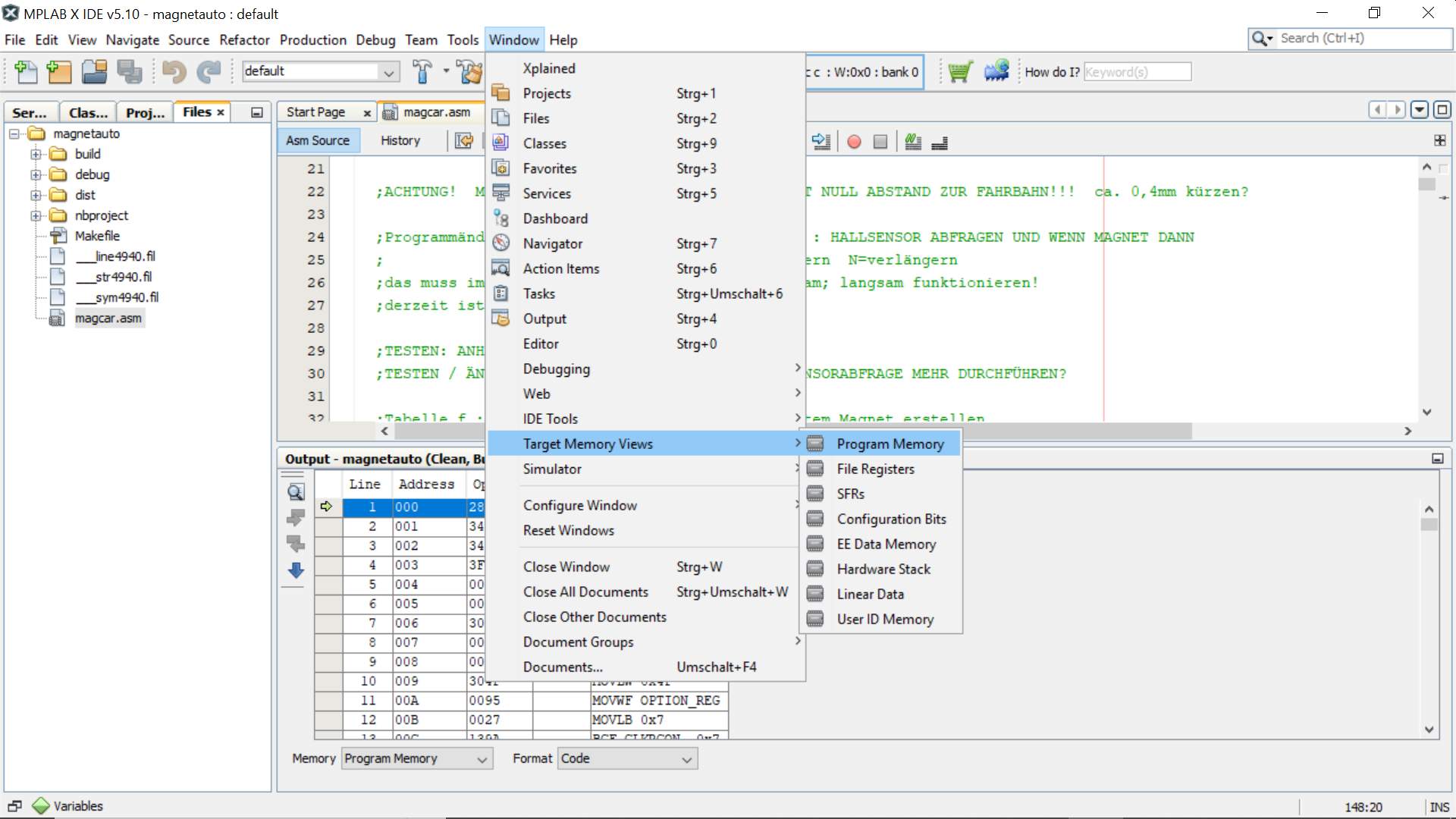Select __sym4940.fil in file tree
The width and height of the screenshot is (1456, 819).
[x=117, y=297]
